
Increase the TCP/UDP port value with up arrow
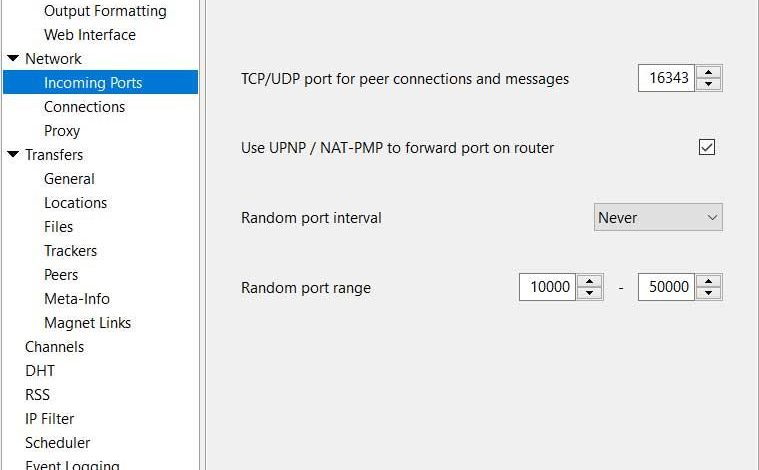coord(709,72)
